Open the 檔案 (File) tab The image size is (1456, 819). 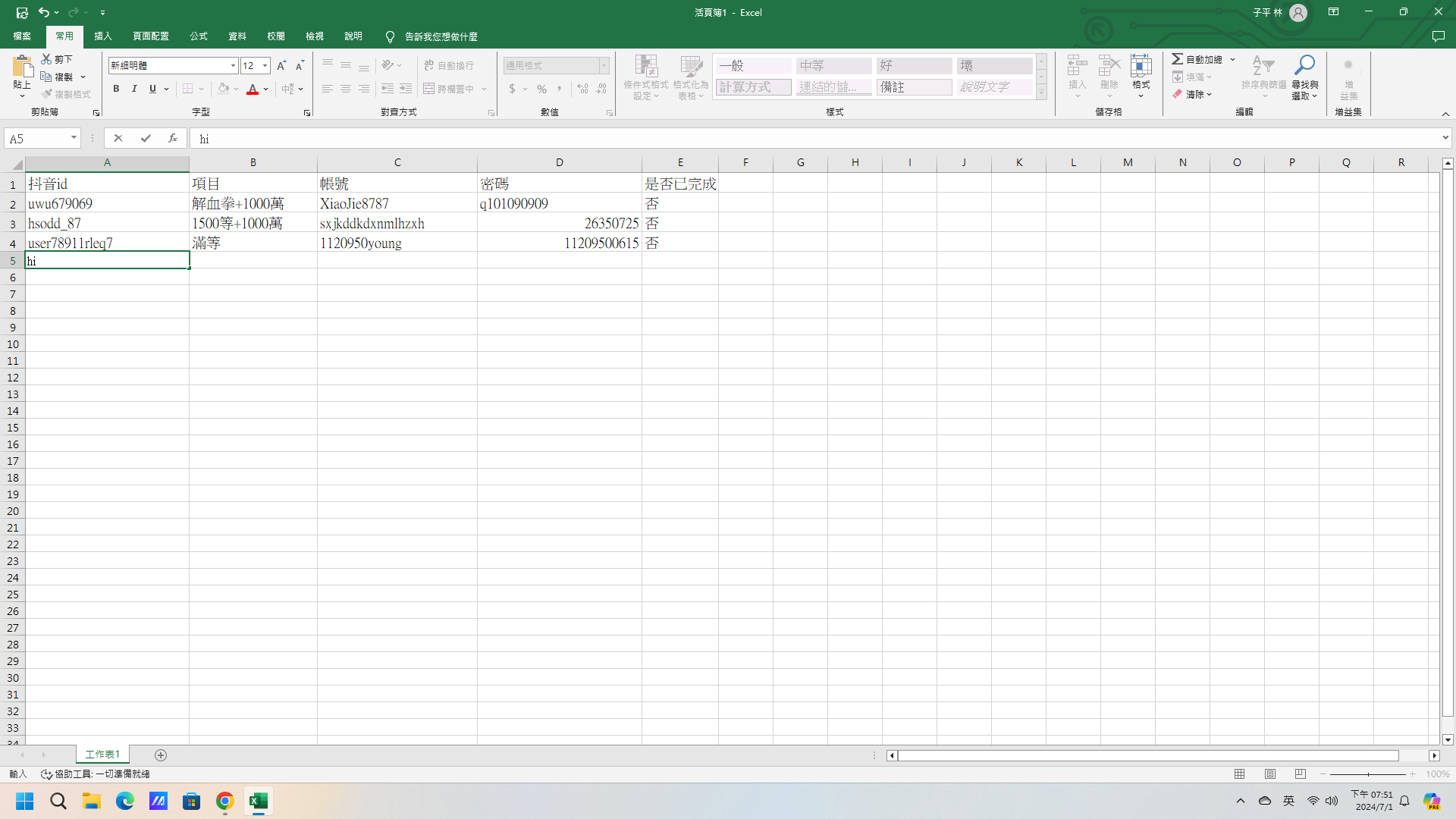click(x=22, y=36)
